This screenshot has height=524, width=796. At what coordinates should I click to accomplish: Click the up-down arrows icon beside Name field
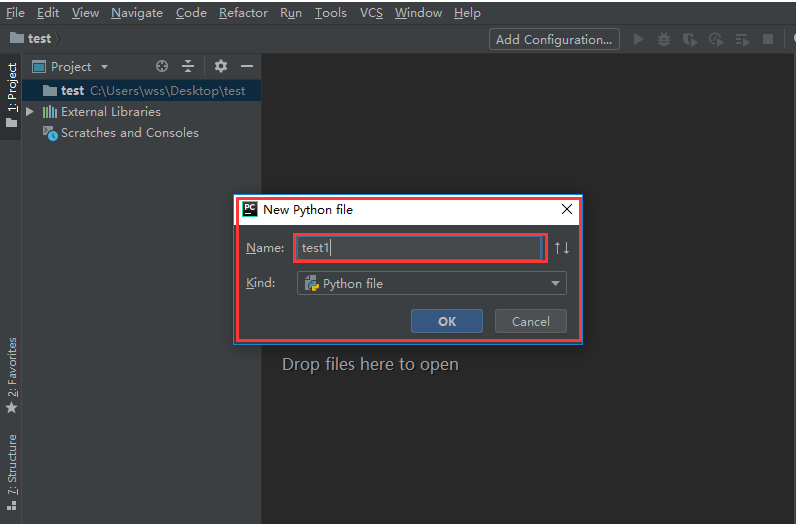click(x=561, y=248)
